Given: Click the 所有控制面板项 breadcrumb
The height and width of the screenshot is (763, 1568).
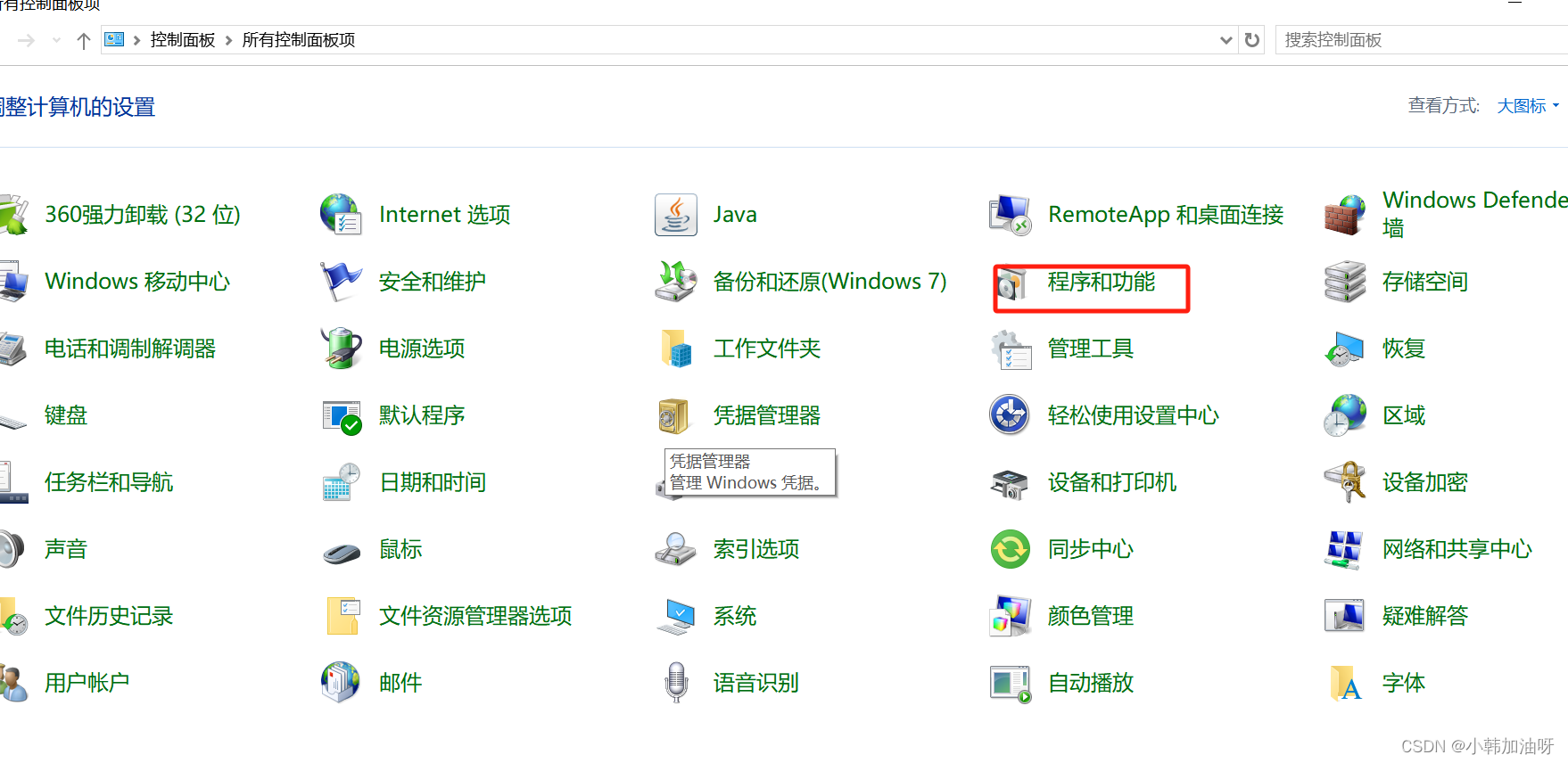Looking at the screenshot, I should pos(299,40).
